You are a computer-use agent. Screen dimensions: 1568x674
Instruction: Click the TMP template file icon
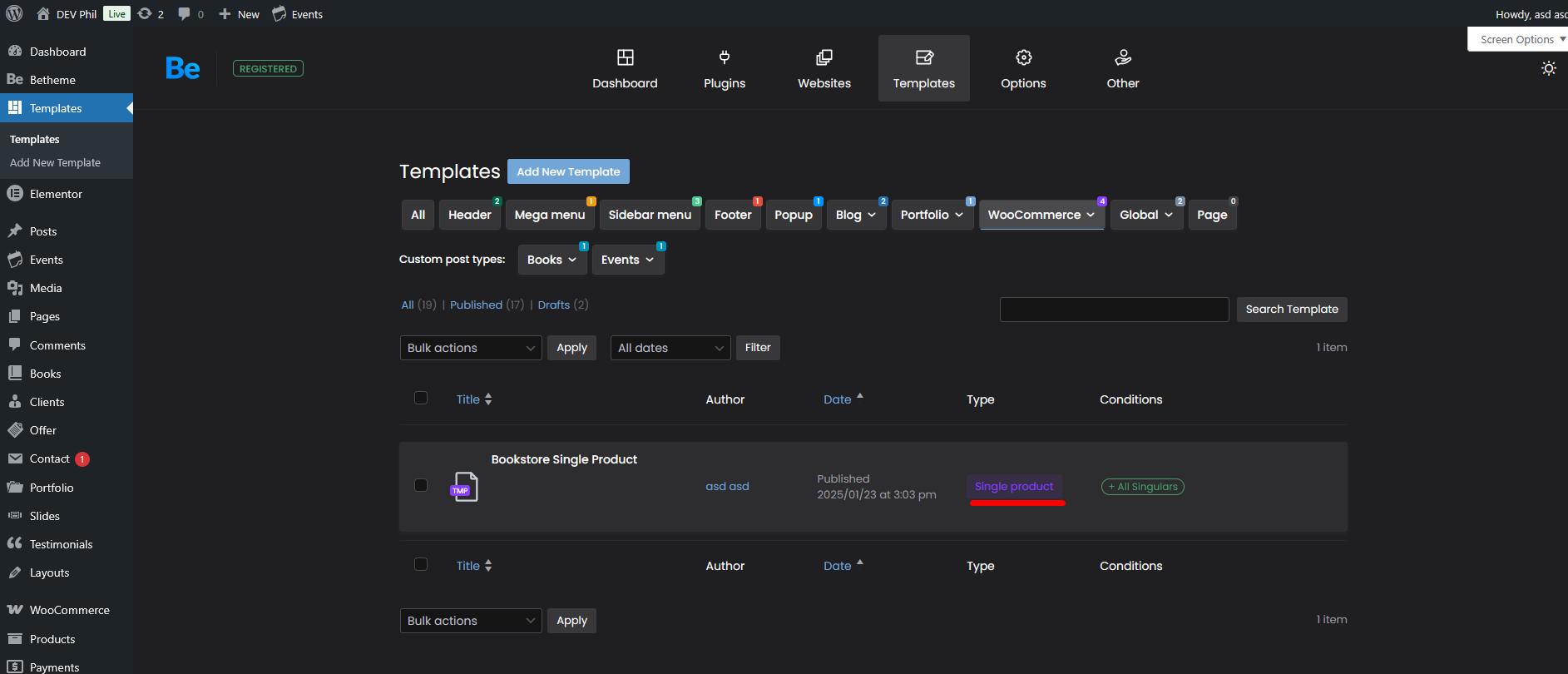click(x=463, y=487)
